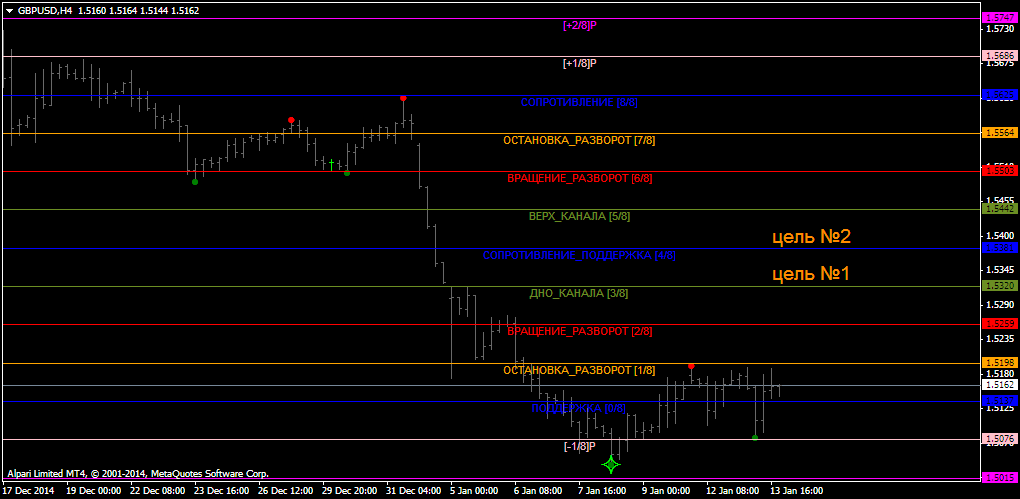Screen dimensions: 1020x499
Task: Select the red dot under the 1/8 line
Action: 691,366
